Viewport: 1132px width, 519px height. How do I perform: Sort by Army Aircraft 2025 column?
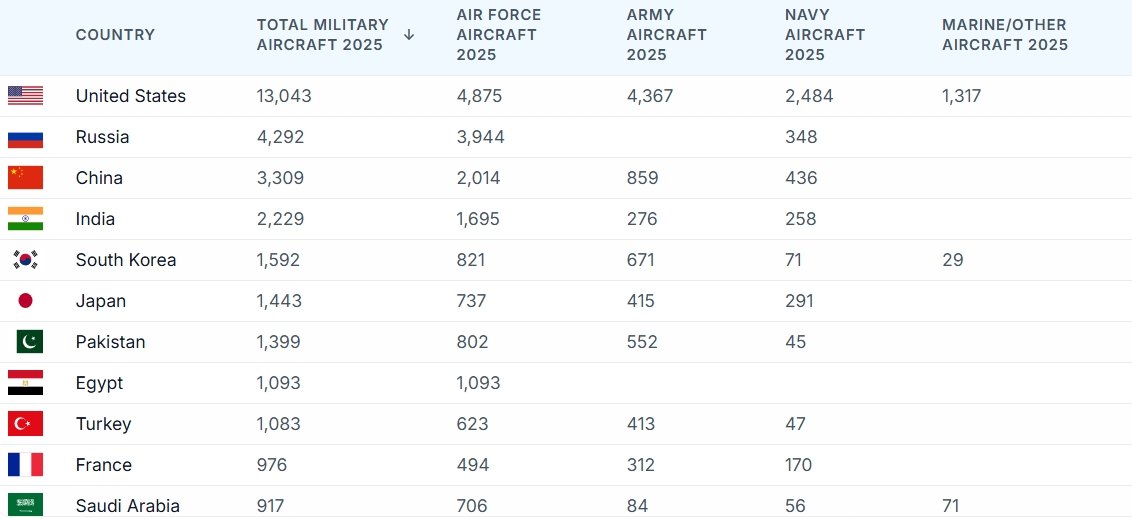[666, 35]
